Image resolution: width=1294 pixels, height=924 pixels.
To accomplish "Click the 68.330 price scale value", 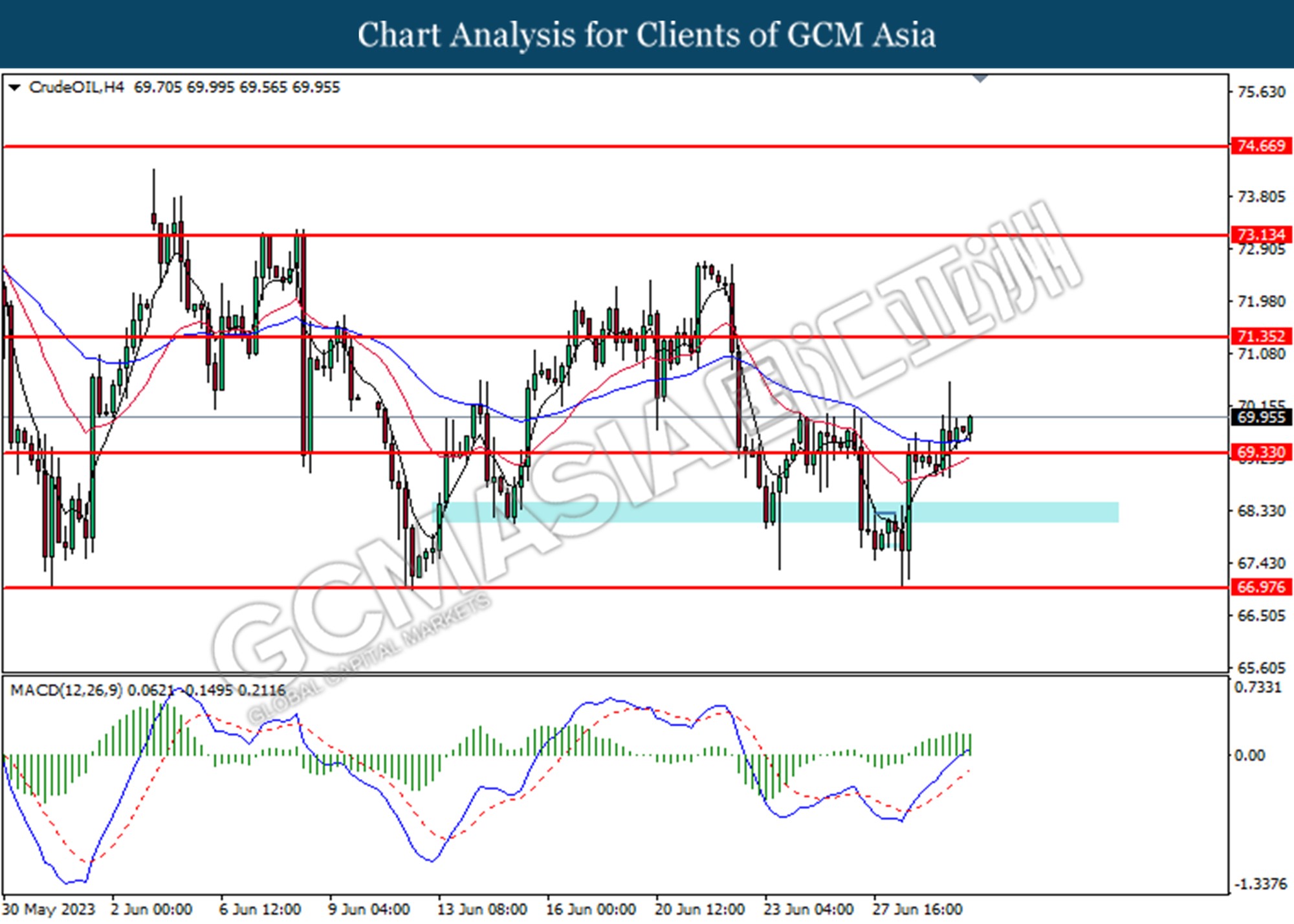I will click(x=1260, y=511).
